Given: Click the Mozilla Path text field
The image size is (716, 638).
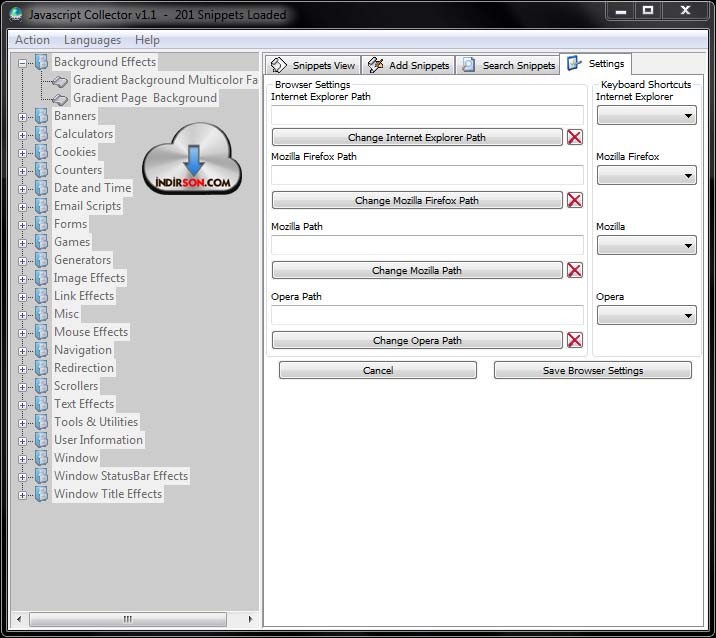Looking at the screenshot, I should (x=427, y=245).
